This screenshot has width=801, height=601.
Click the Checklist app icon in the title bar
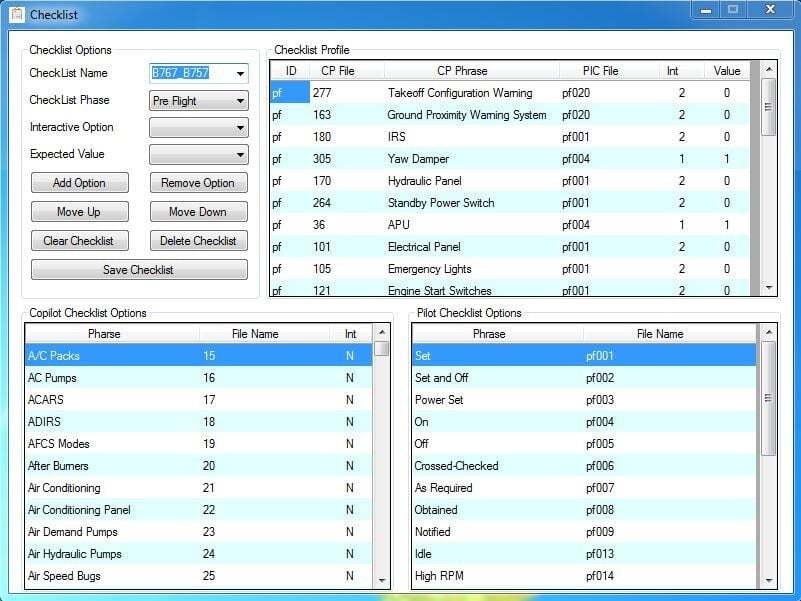[x=17, y=13]
